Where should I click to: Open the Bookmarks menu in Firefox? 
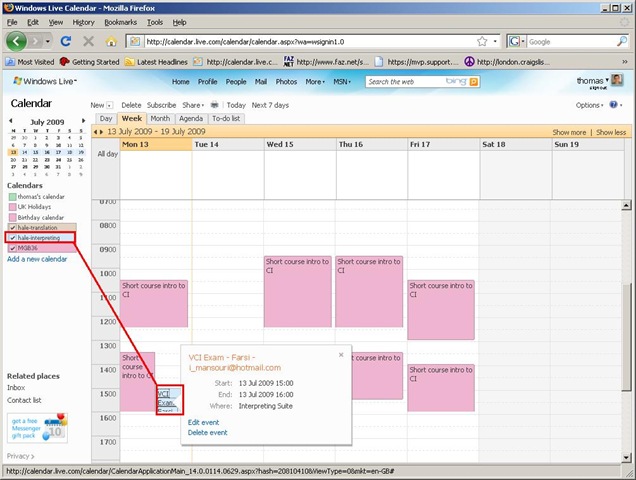click(x=120, y=21)
